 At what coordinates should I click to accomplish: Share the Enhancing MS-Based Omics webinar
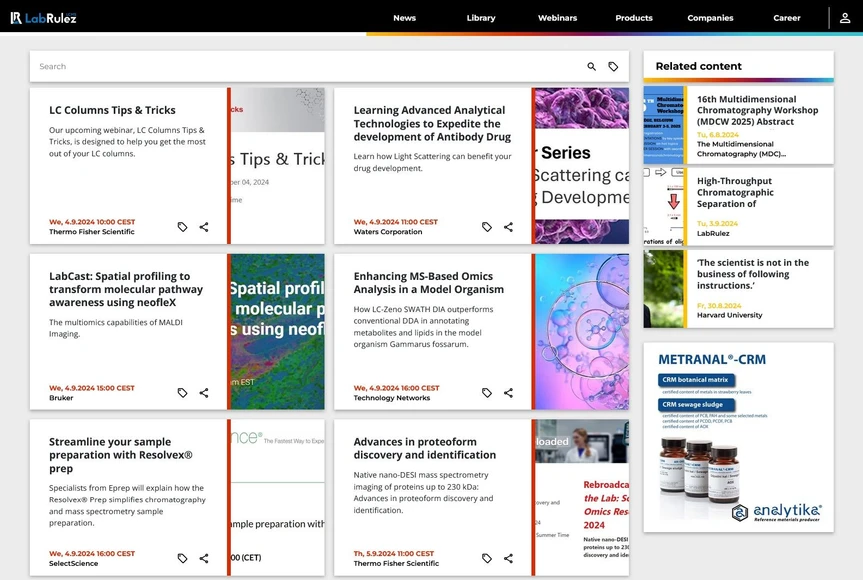pyautogui.click(x=508, y=392)
